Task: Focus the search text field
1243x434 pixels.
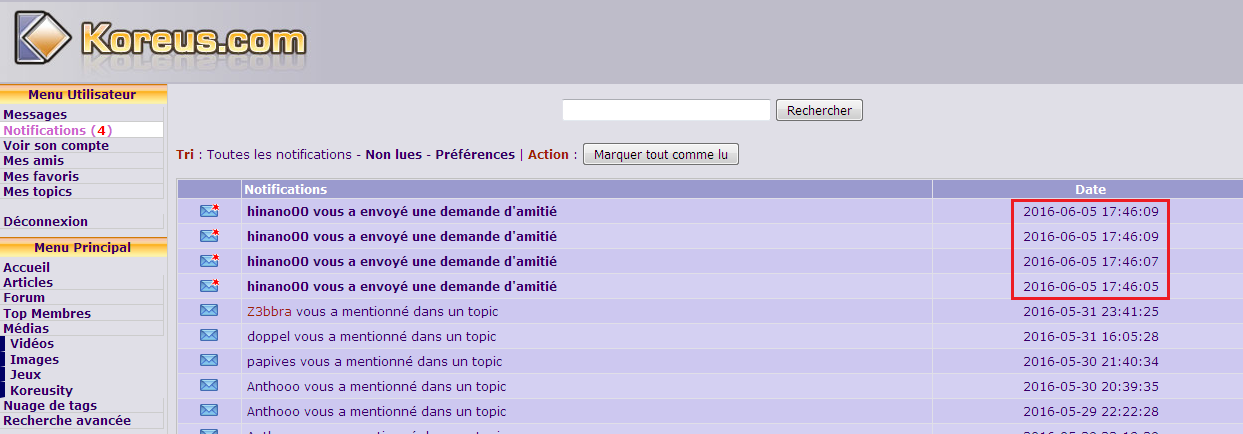Action: [666, 110]
